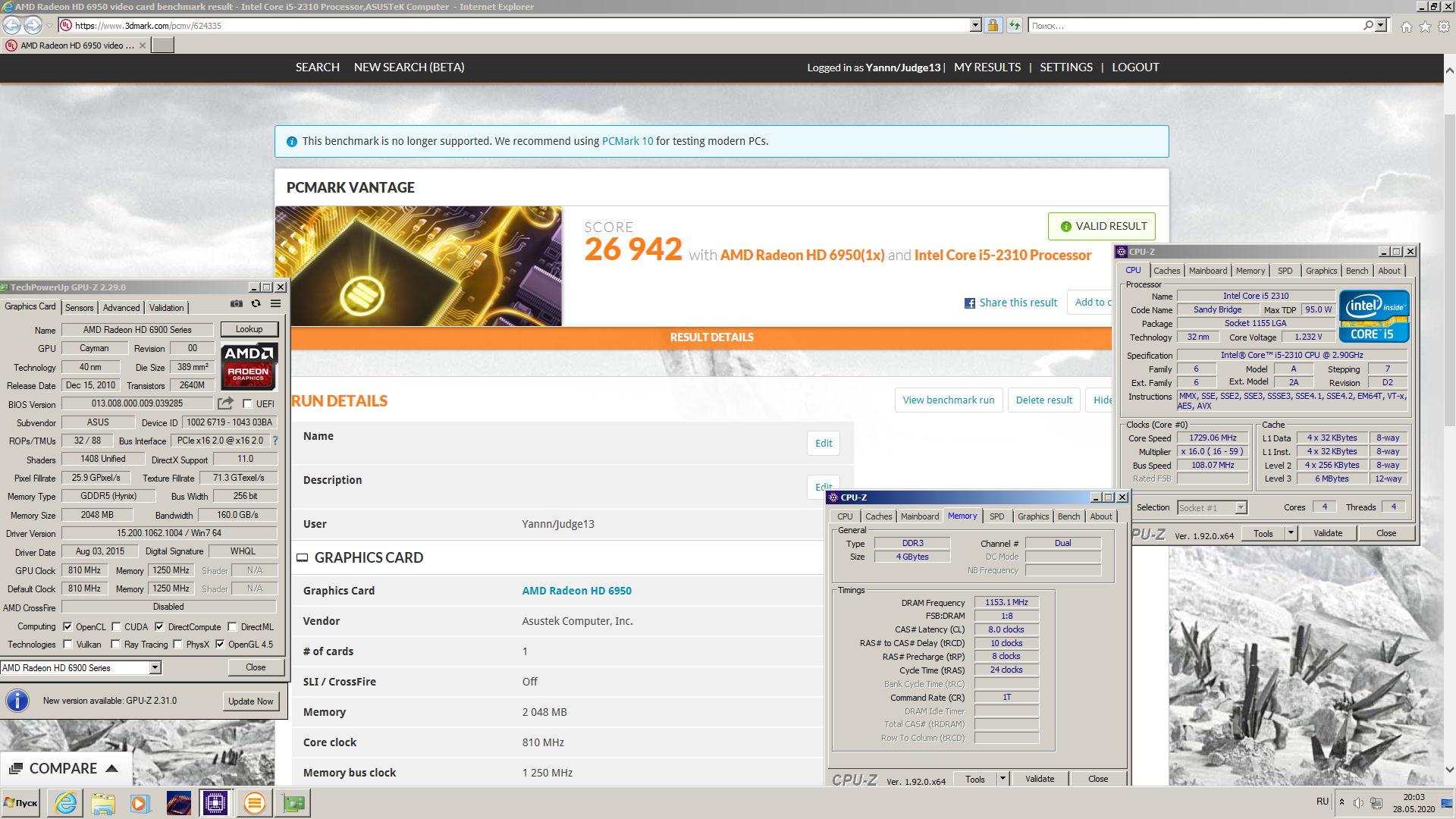Click the Internet Explorer forward arrow
The image size is (1456, 819).
click(33, 25)
